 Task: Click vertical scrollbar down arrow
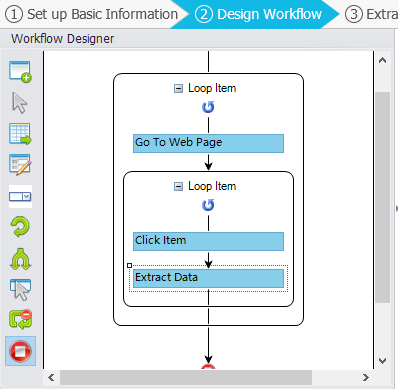(x=382, y=361)
